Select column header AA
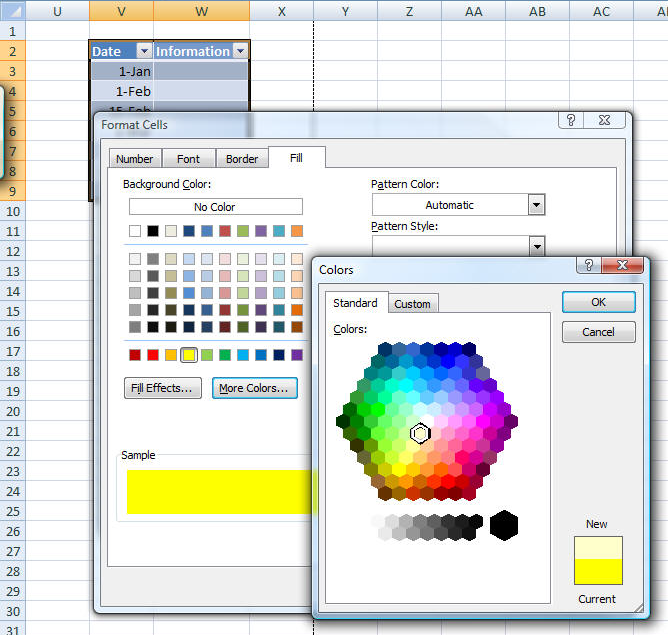This screenshot has height=635, width=668. (x=473, y=11)
